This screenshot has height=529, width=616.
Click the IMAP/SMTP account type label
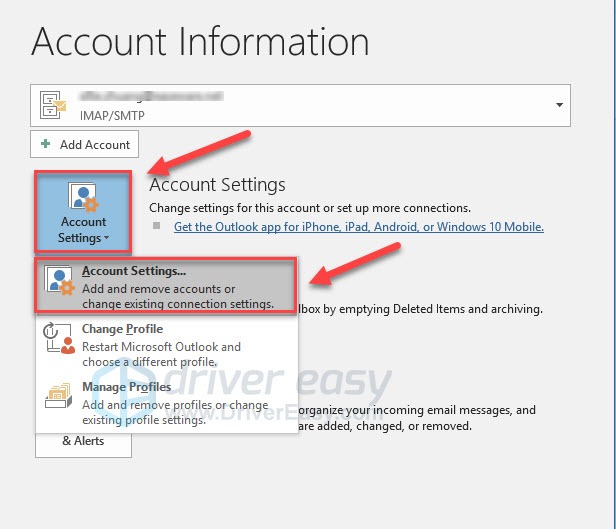click(x=112, y=116)
